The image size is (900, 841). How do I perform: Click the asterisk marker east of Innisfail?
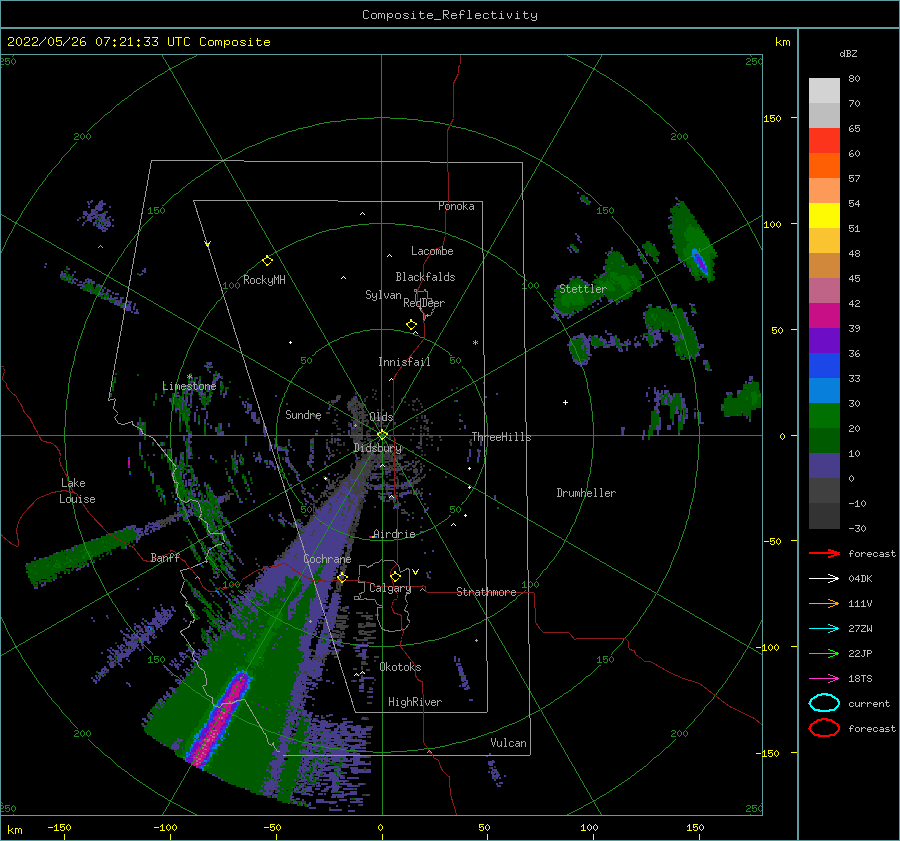475,343
